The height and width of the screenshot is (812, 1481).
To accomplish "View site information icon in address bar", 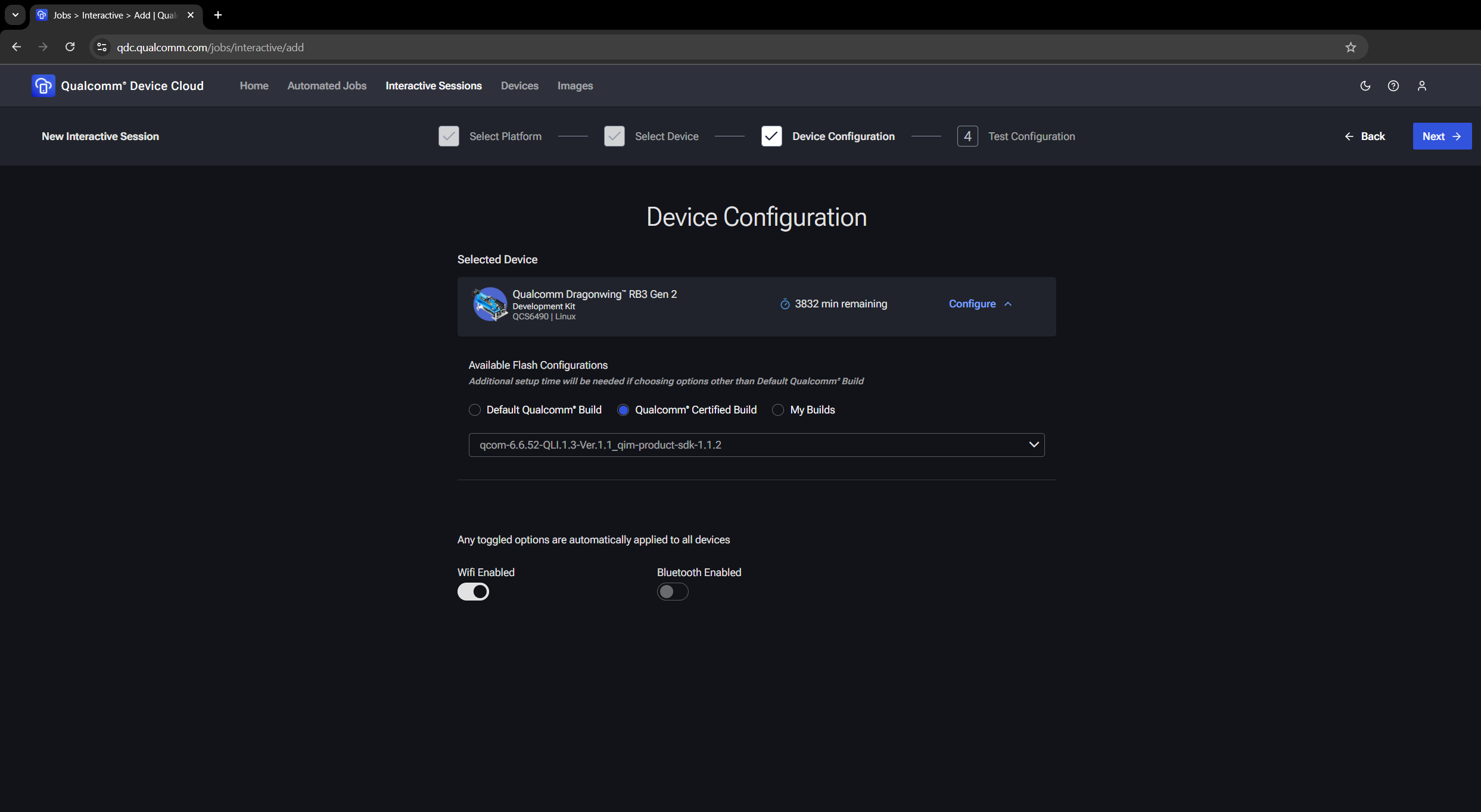I will pyautogui.click(x=102, y=47).
